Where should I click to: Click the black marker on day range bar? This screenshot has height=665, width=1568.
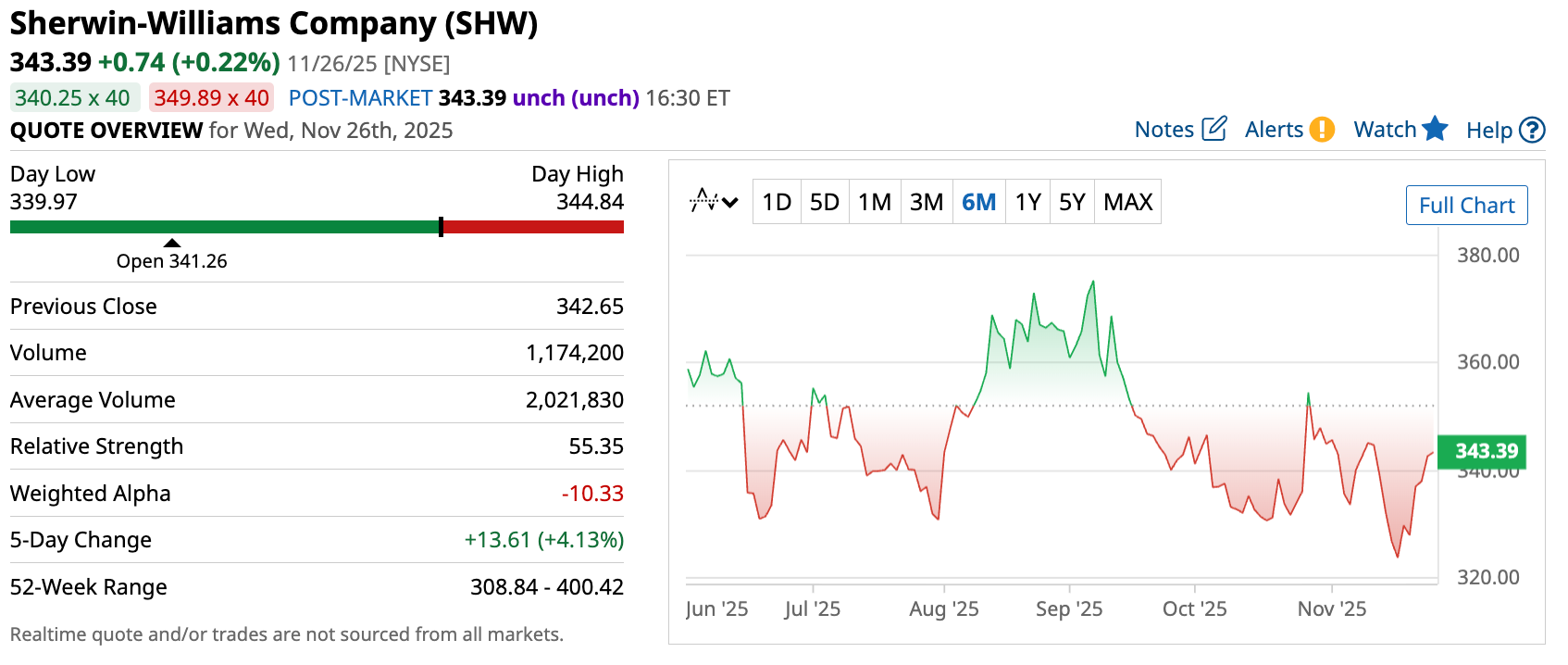[x=441, y=227]
